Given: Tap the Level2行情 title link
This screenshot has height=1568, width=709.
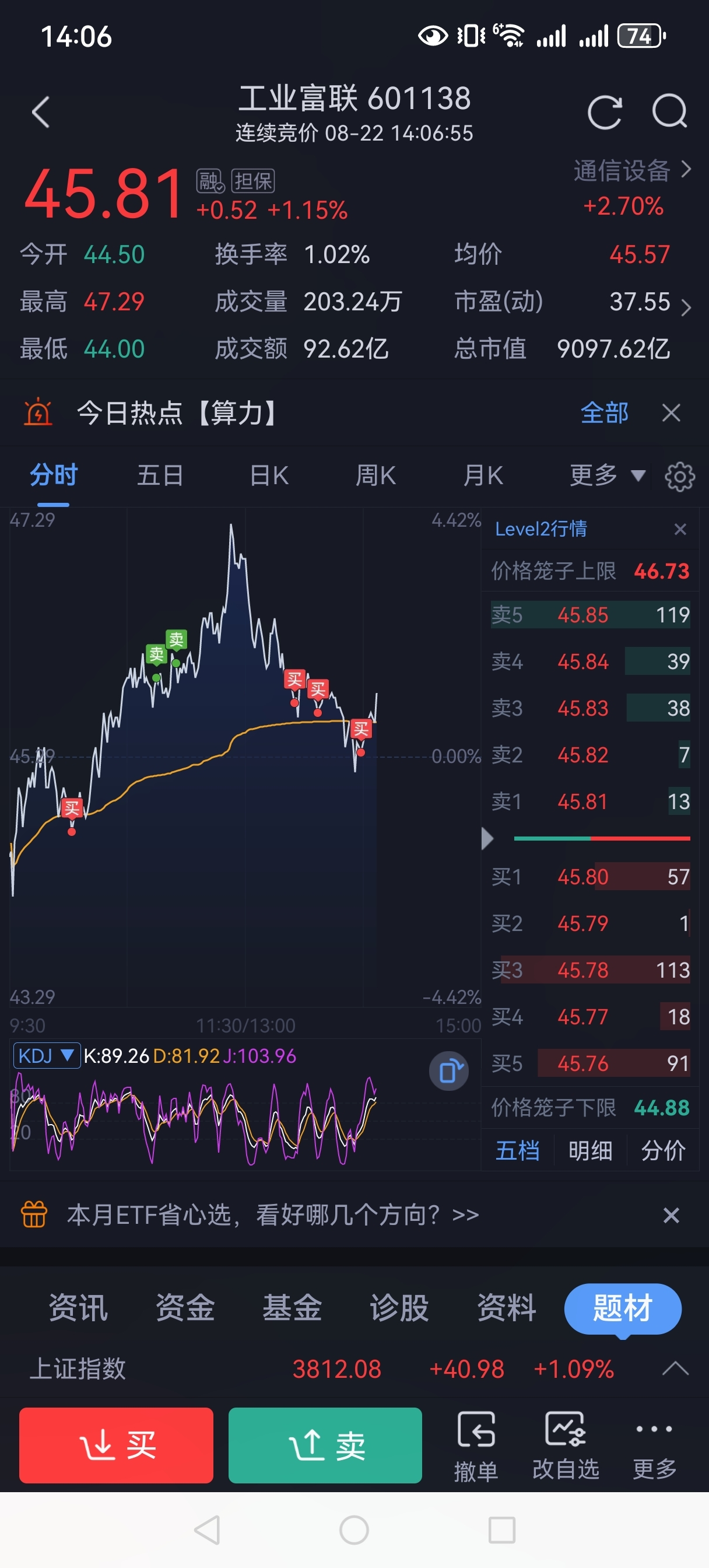Looking at the screenshot, I should pos(541,529).
